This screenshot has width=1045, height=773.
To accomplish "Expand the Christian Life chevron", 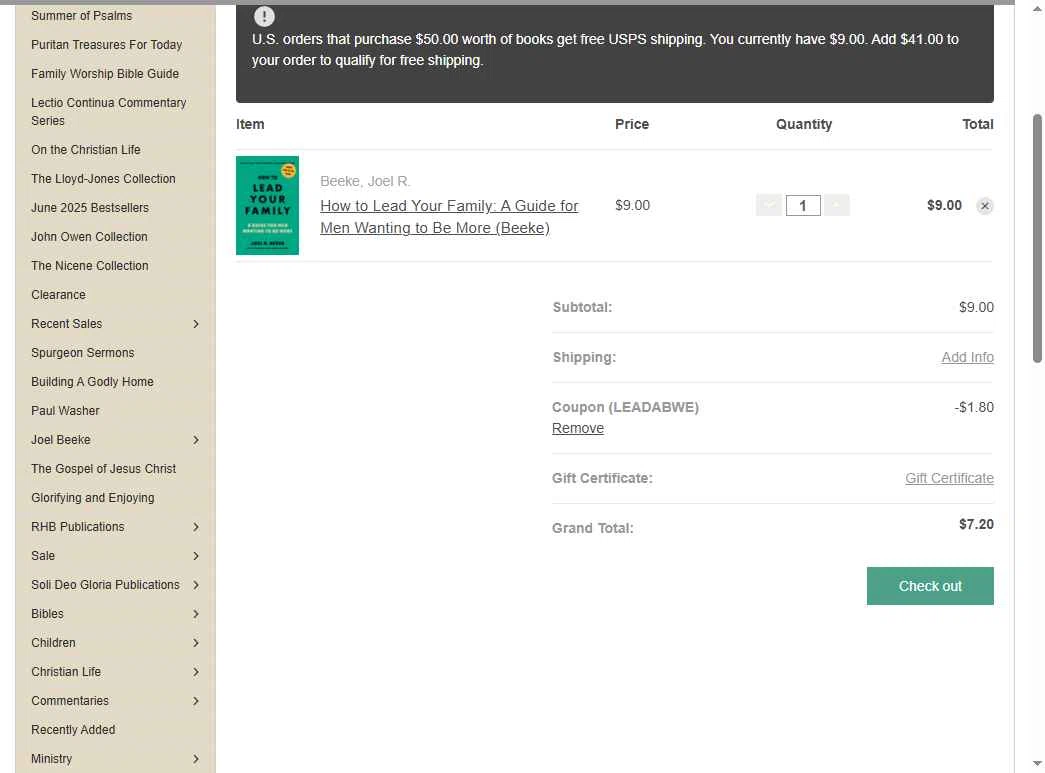I will (x=196, y=672).
